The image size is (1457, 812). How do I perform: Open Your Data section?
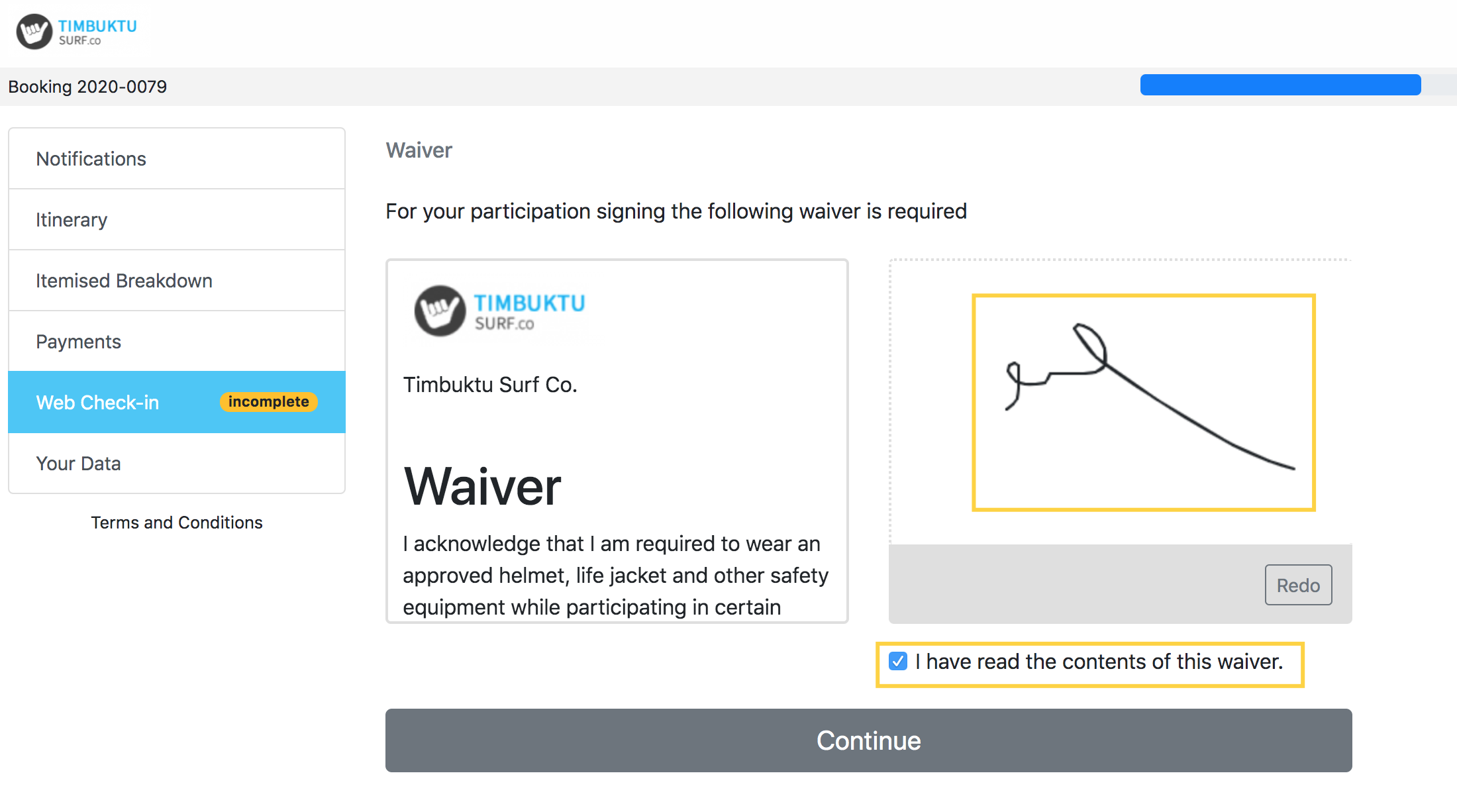click(177, 464)
